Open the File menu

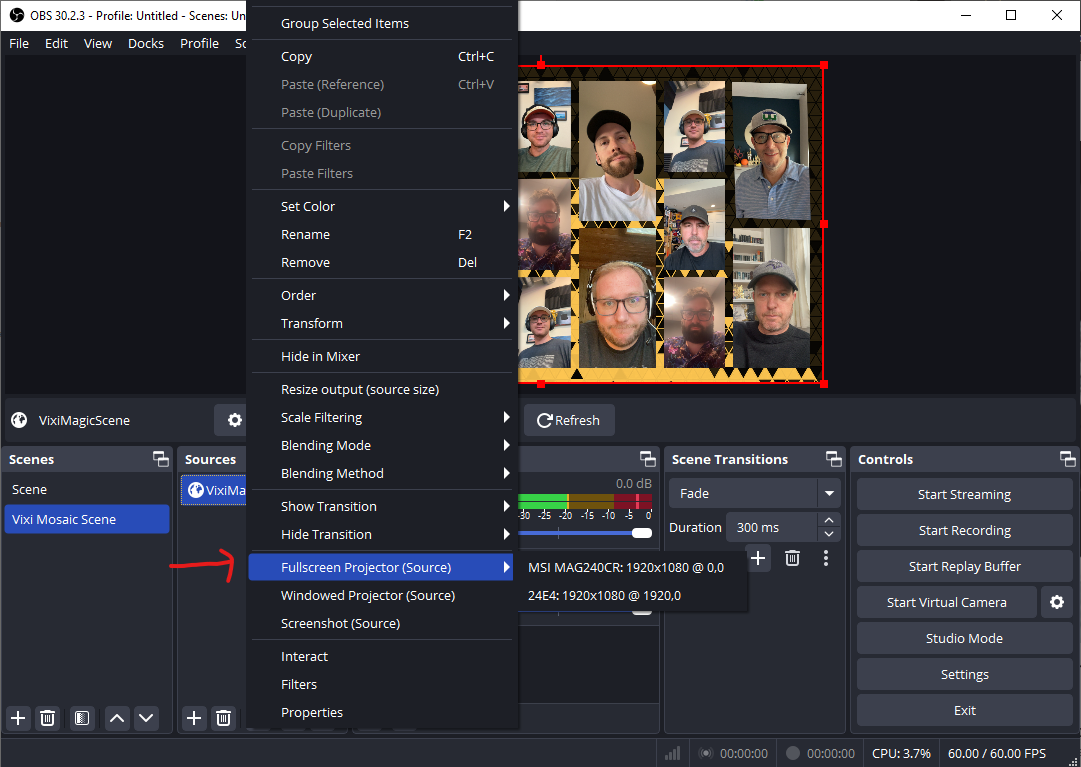point(19,43)
